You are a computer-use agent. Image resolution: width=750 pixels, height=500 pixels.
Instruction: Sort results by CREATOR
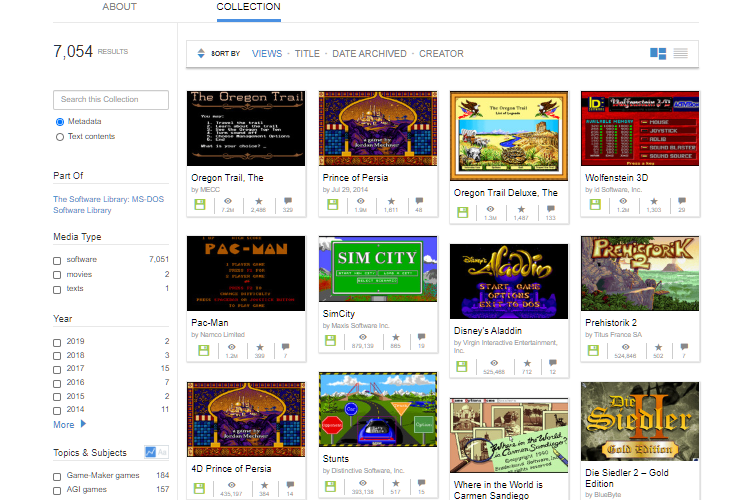(x=441, y=54)
